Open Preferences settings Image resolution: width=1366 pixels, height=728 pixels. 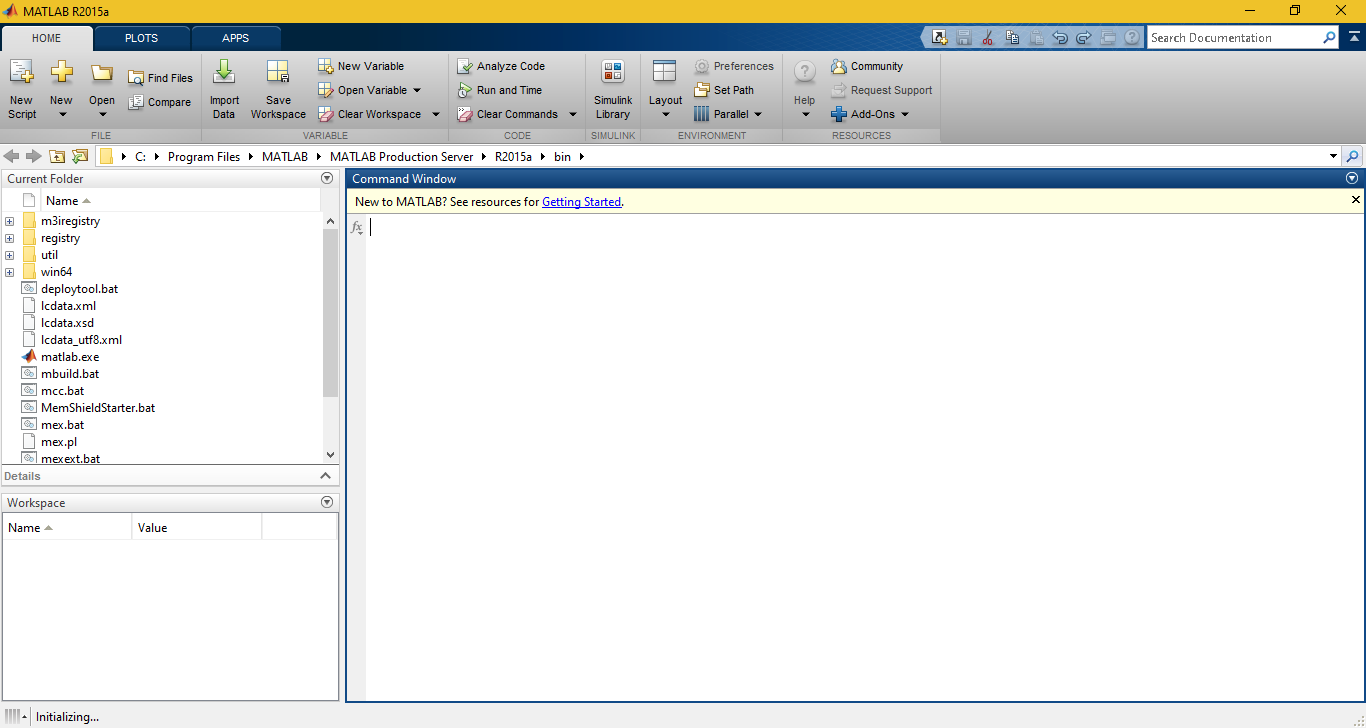[x=734, y=66]
